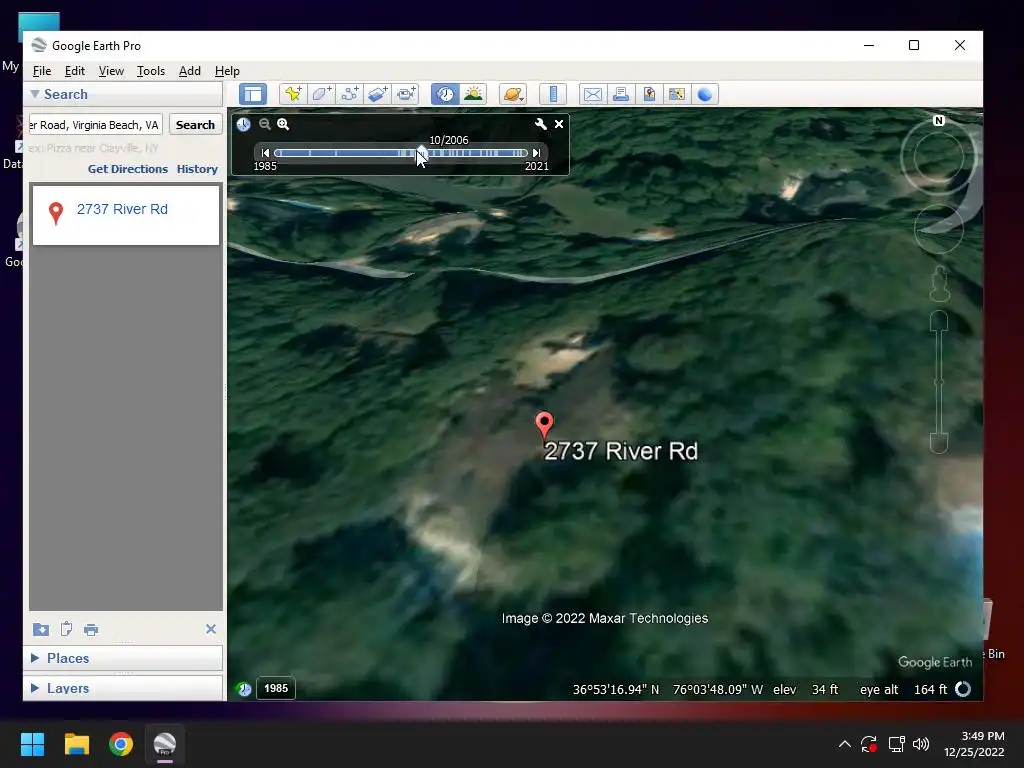This screenshot has width=1024, height=768.
Task: Show hidden system tray icons
Action: tap(844, 744)
